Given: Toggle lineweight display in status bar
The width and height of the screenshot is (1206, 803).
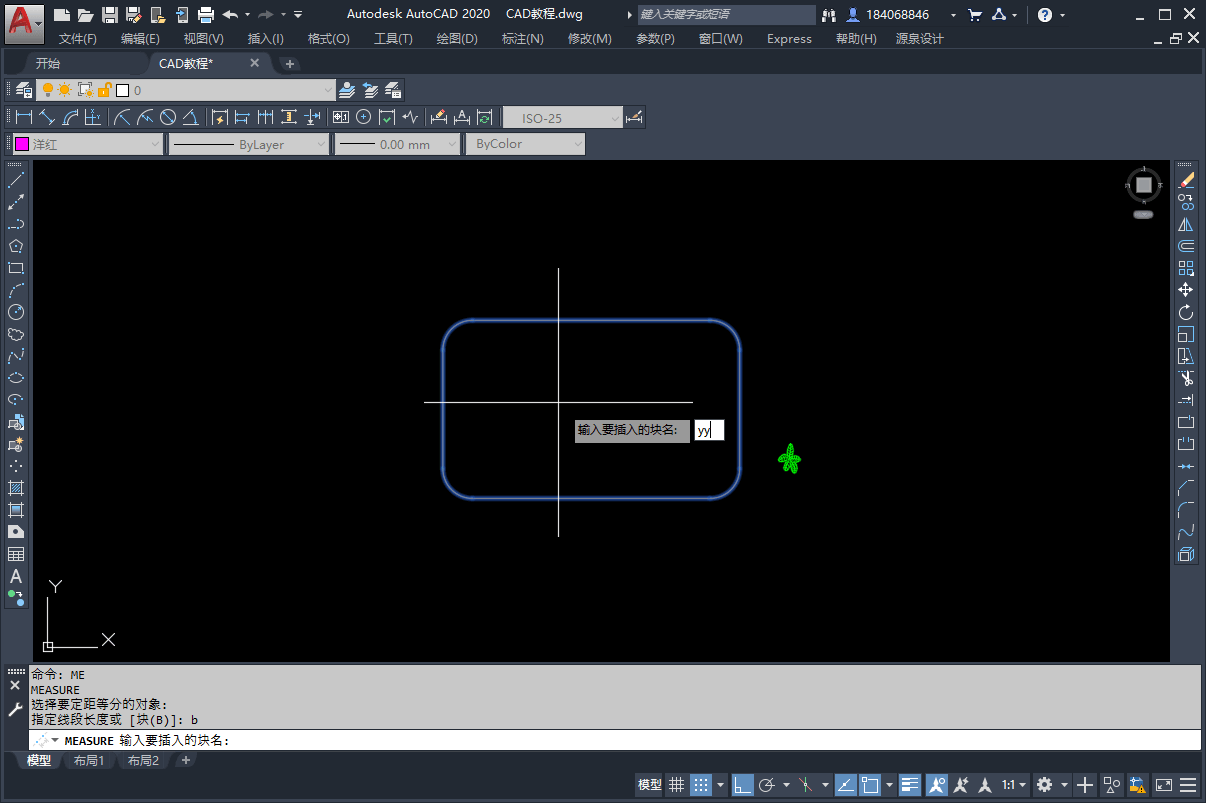Looking at the screenshot, I should 909,785.
